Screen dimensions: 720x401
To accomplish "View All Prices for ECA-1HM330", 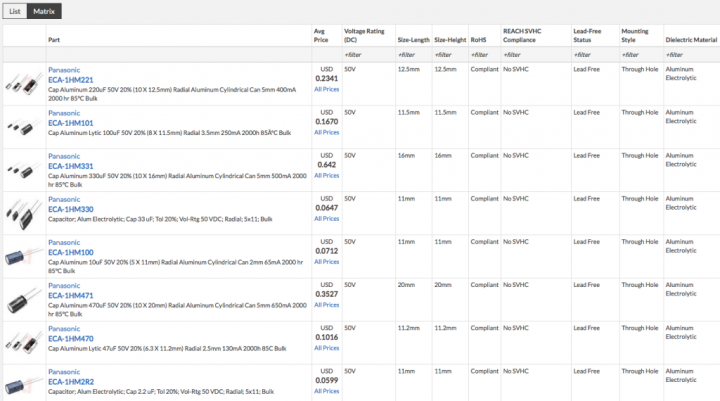I will [326, 219].
